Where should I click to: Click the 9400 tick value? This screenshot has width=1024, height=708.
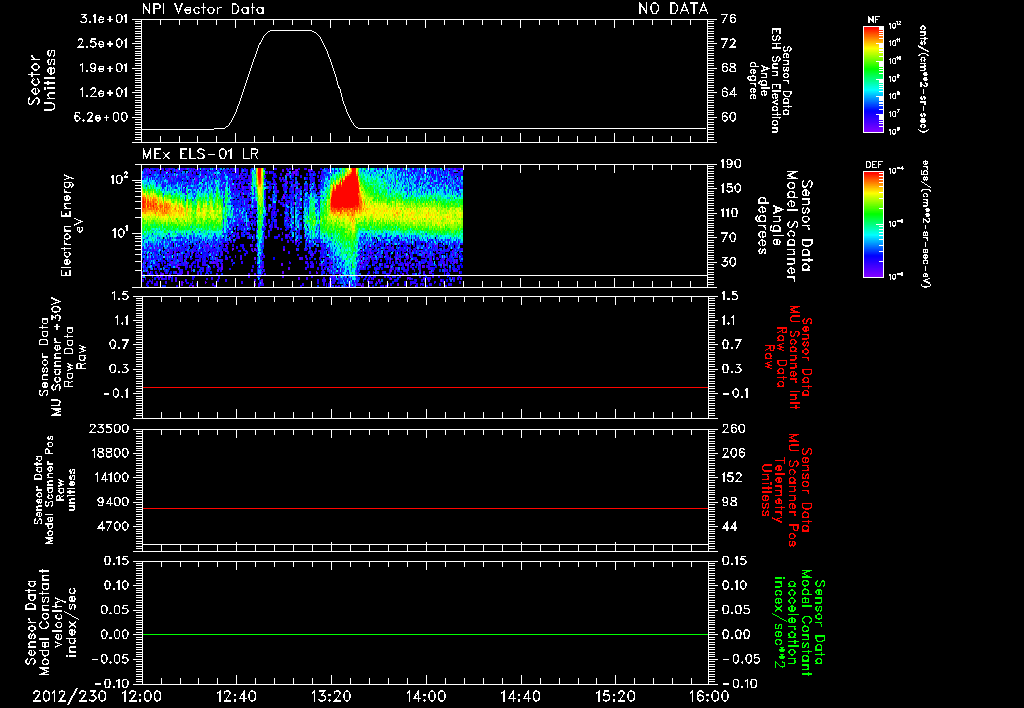[x=113, y=502]
